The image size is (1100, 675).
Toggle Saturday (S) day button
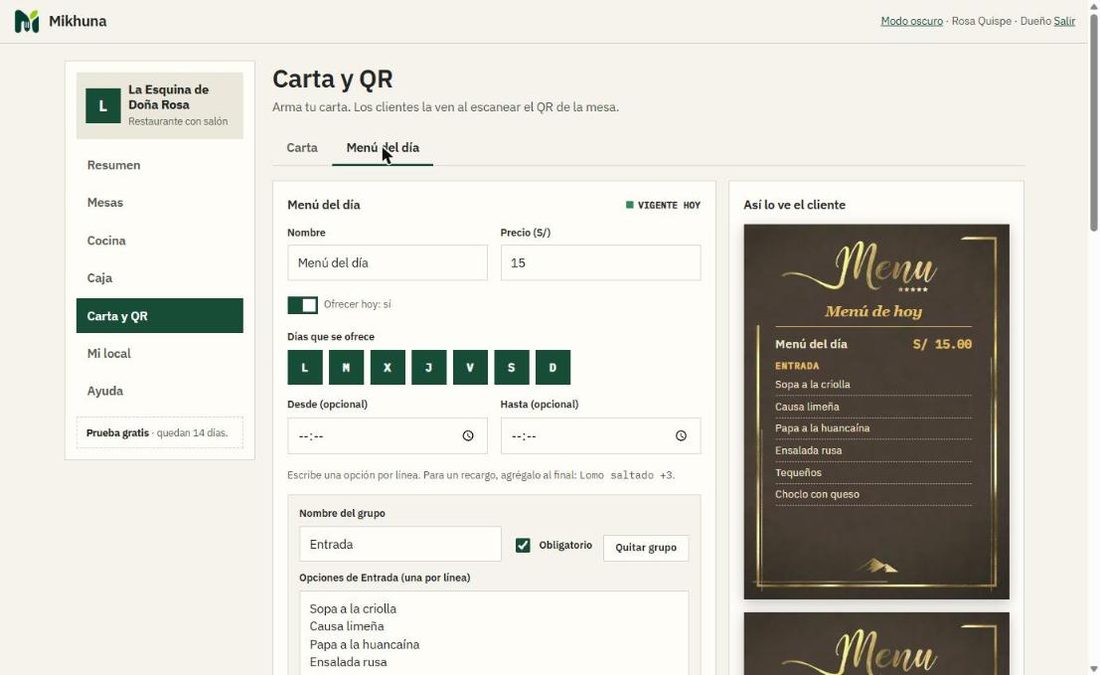(511, 367)
